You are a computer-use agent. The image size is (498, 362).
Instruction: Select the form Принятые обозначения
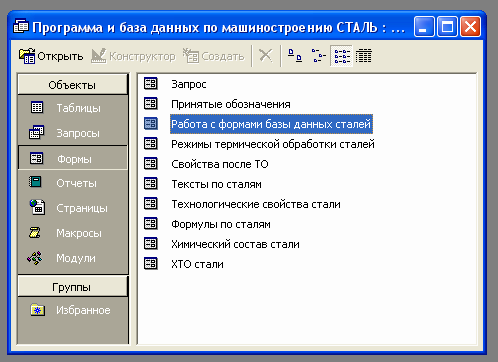point(231,104)
